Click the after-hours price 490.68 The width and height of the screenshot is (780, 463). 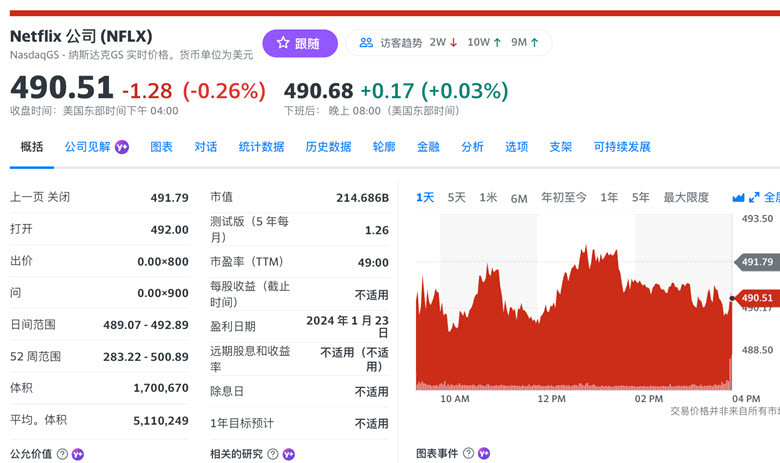318,91
